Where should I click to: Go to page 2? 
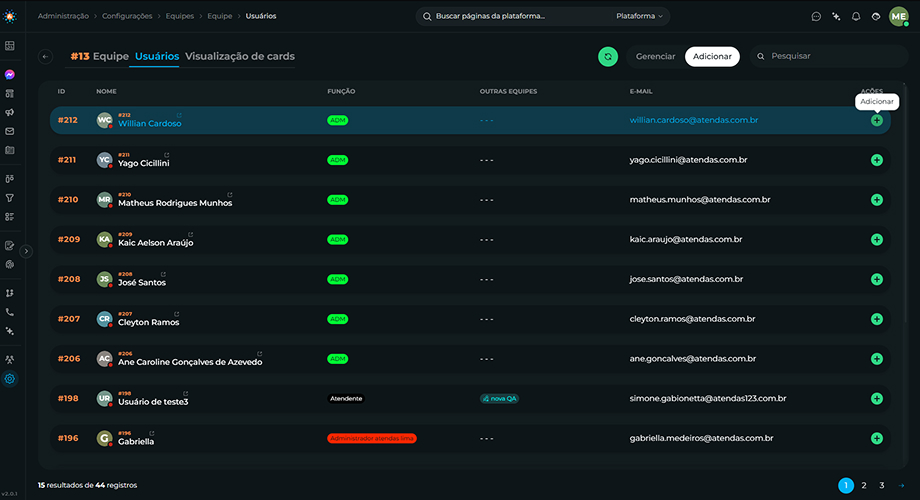coord(864,485)
